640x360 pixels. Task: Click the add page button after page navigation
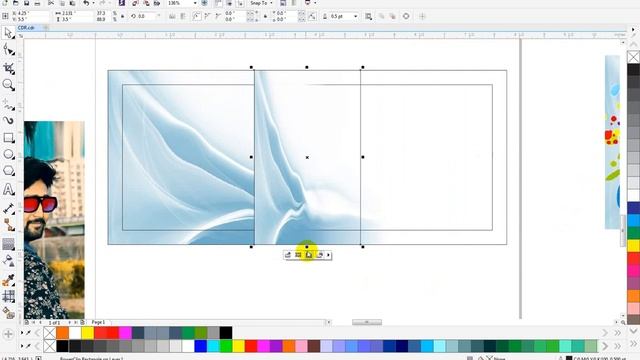(x=82, y=322)
